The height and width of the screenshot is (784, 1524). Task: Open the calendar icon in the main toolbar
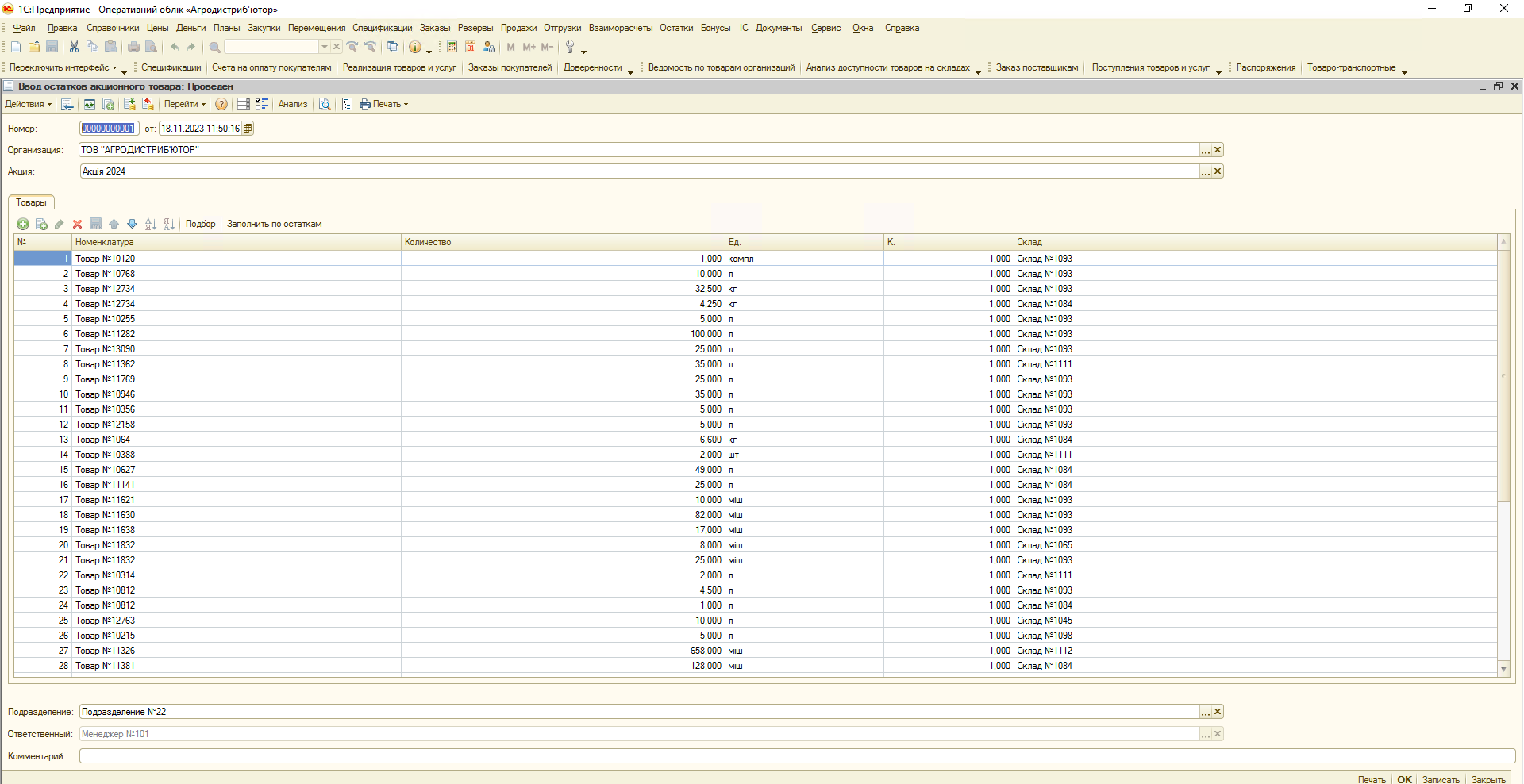tap(470, 48)
